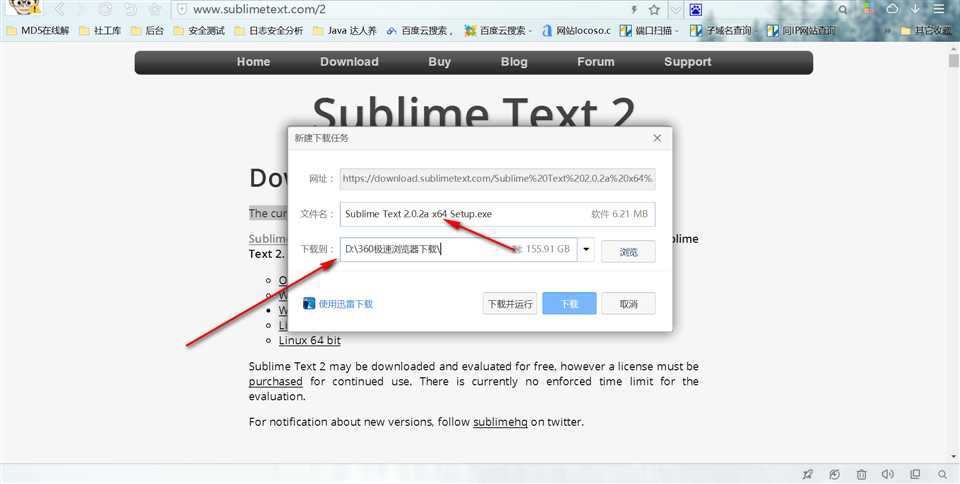Open the sublimehq twitter link
This screenshot has width=960, height=484.
pyautogui.click(x=500, y=422)
